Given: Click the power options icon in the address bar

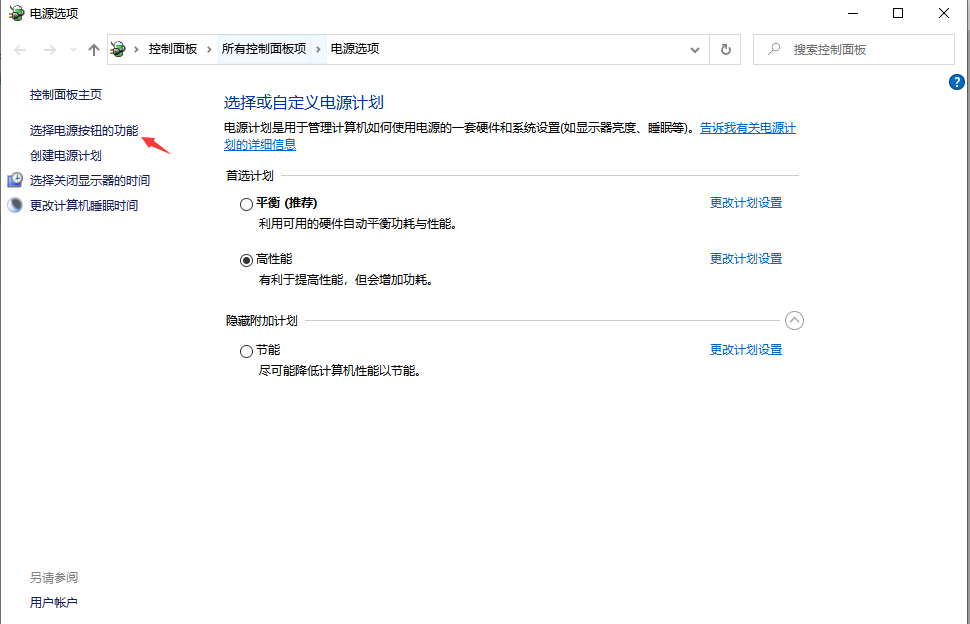Looking at the screenshot, I should pyautogui.click(x=117, y=48).
